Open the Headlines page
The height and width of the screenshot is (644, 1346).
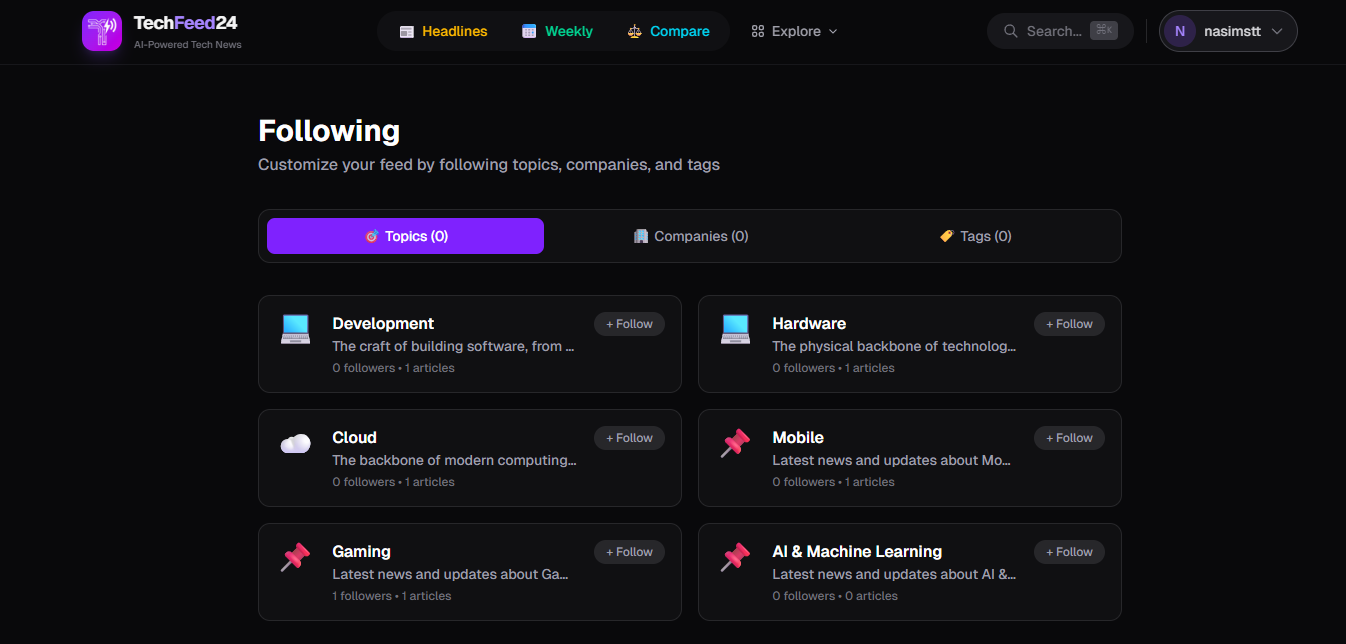(x=443, y=31)
